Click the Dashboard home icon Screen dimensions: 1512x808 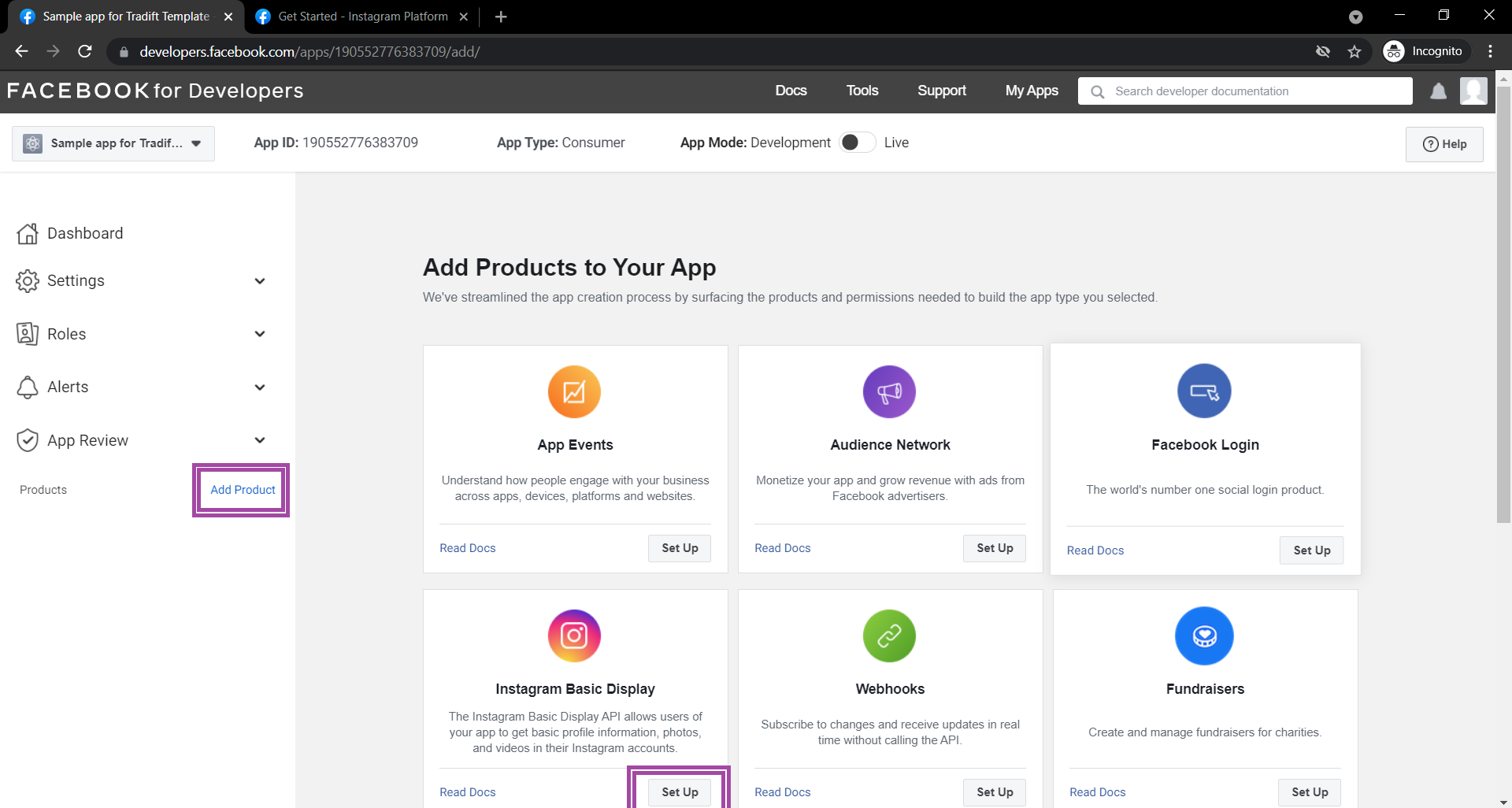click(x=28, y=233)
